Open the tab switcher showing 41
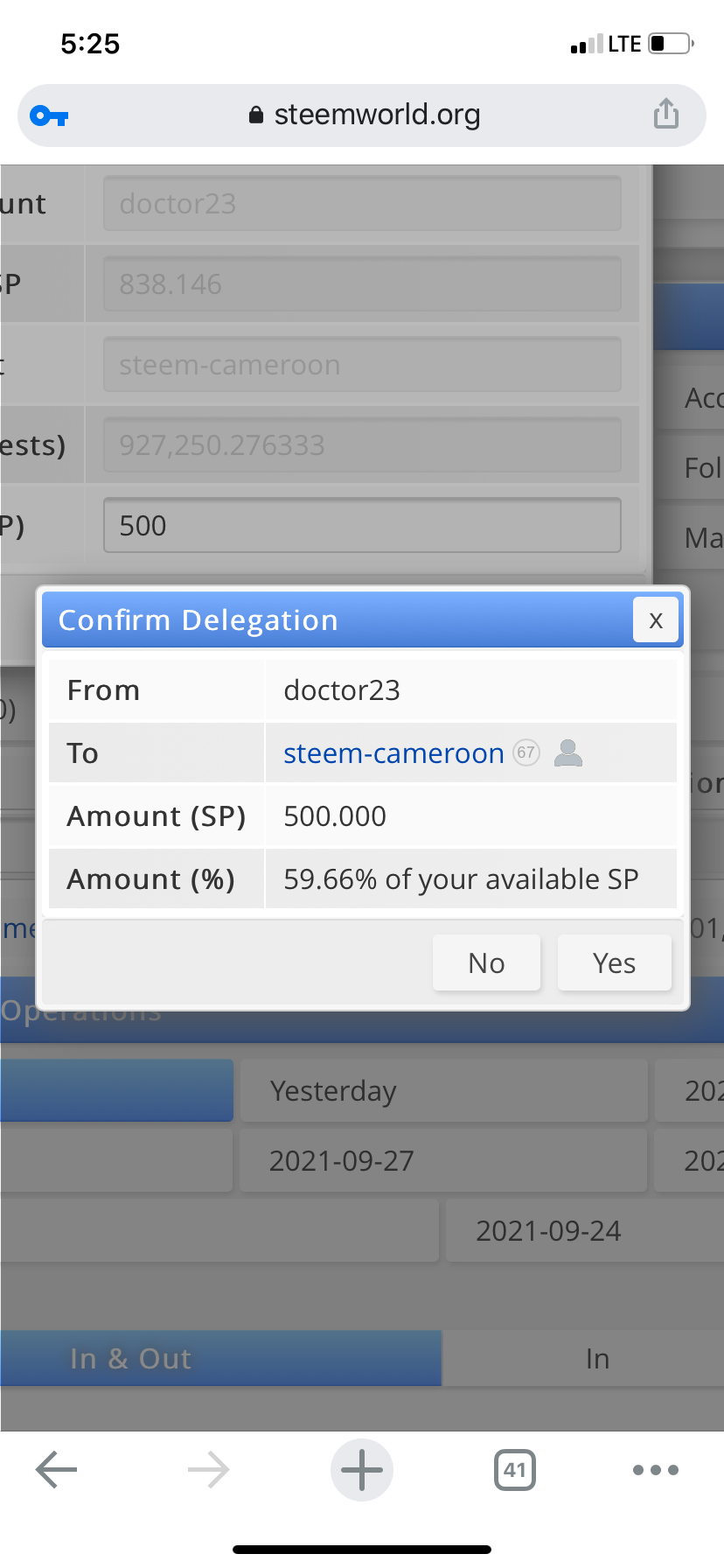 point(515,1470)
